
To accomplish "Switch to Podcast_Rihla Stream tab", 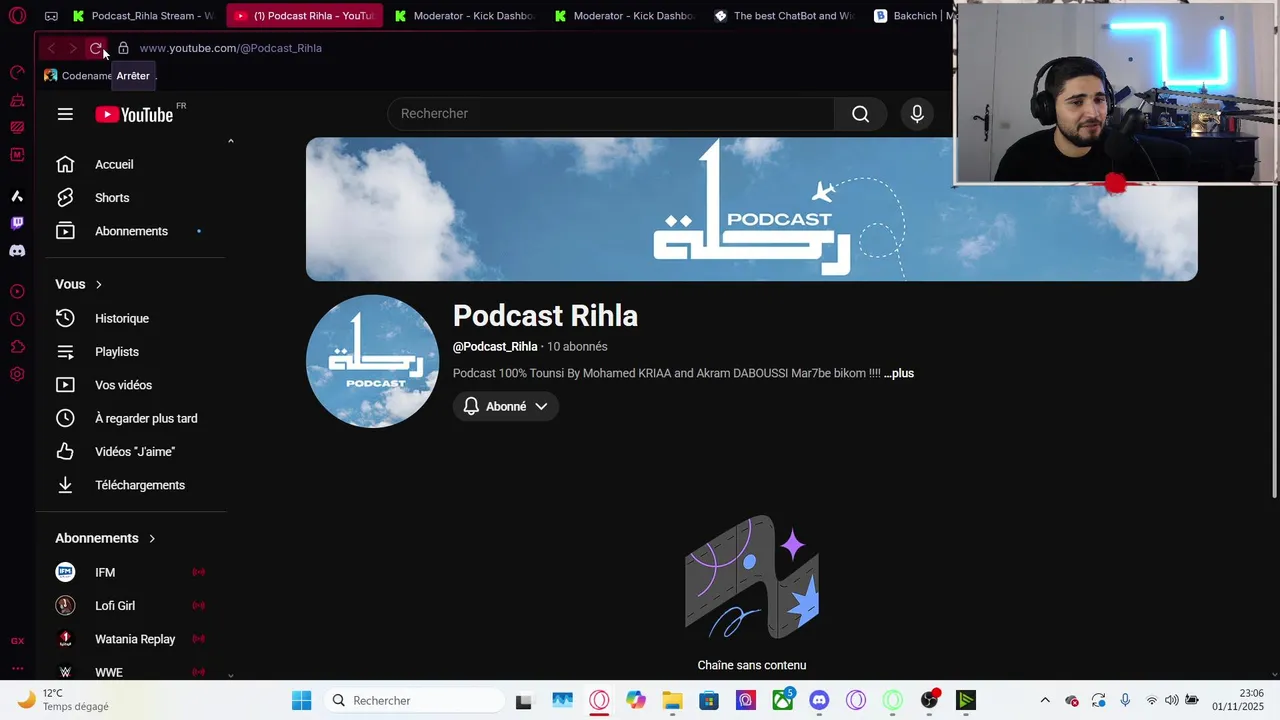I will pos(144,16).
